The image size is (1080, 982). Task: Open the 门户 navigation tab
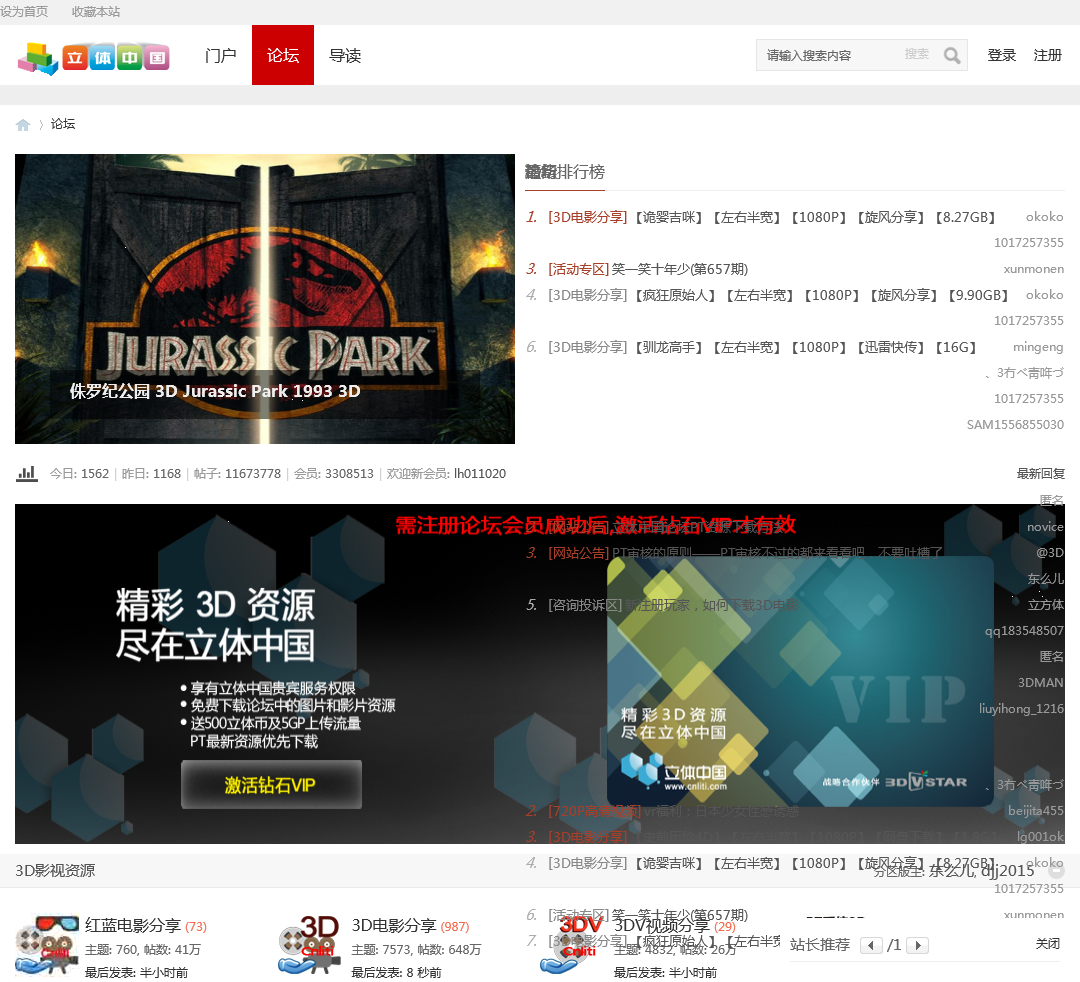pos(220,55)
